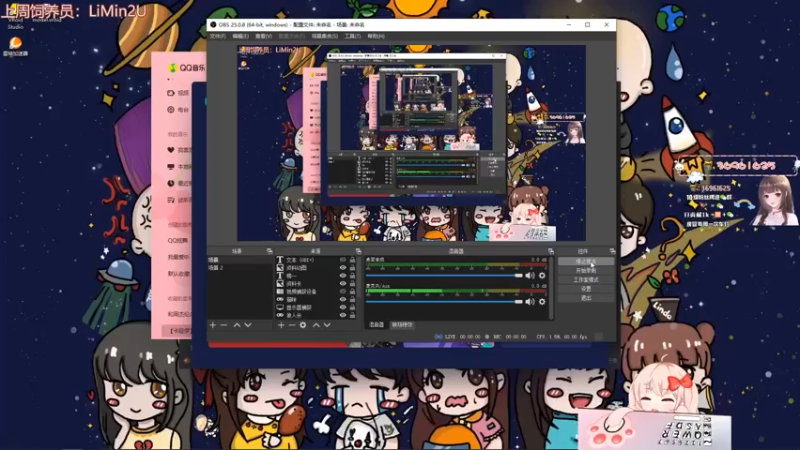
Task: Adjust the Mic/Aux volume slider
Action: [444, 302]
